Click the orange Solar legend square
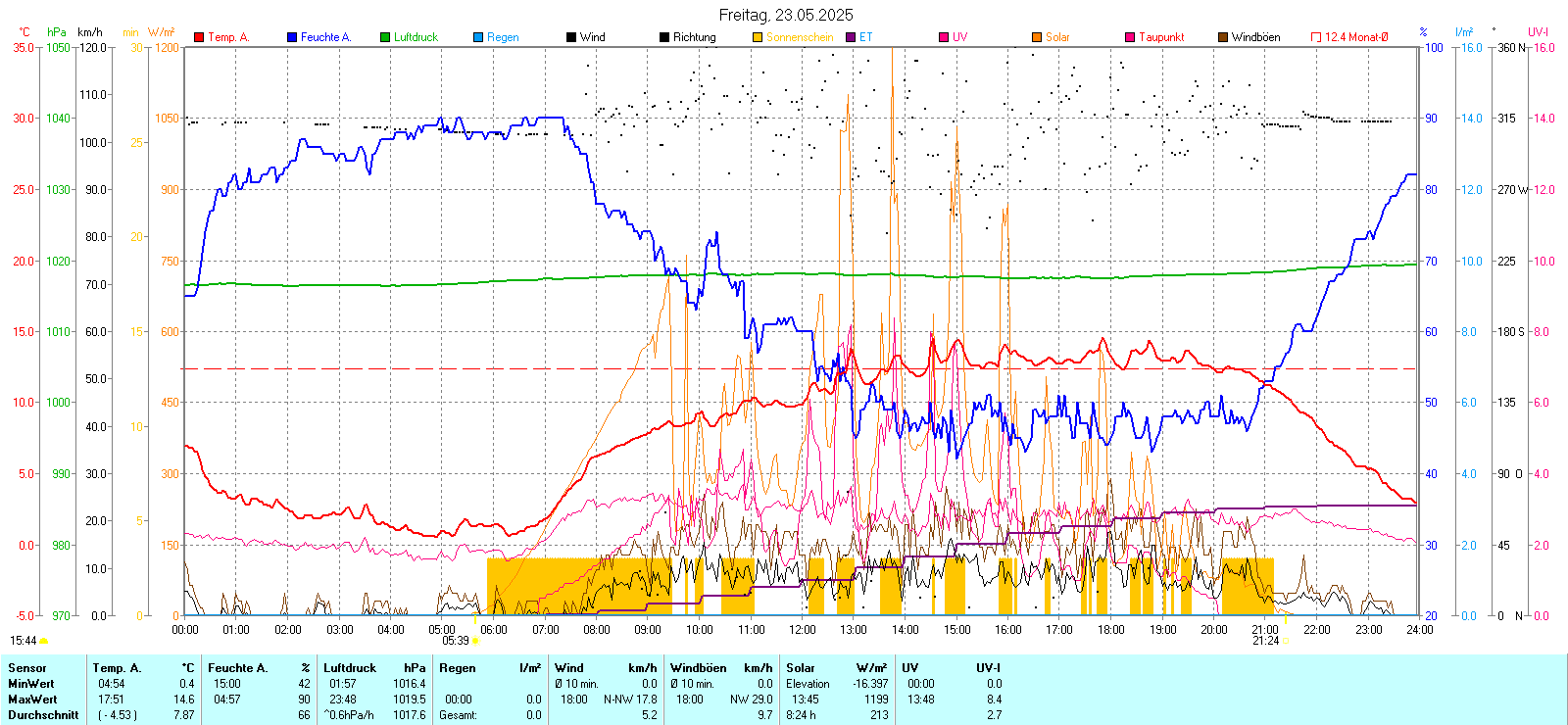 pos(1037,37)
